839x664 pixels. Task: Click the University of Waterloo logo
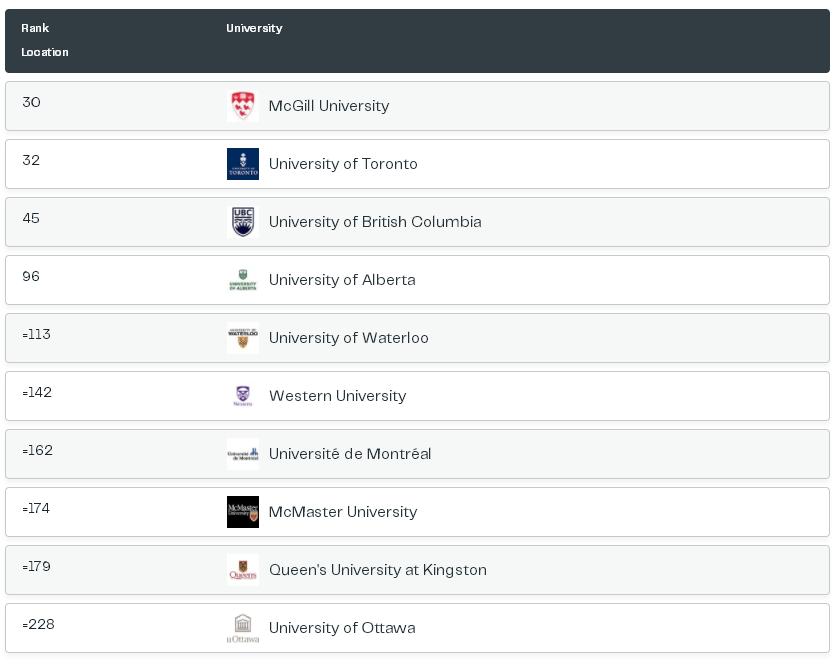(242, 338)
